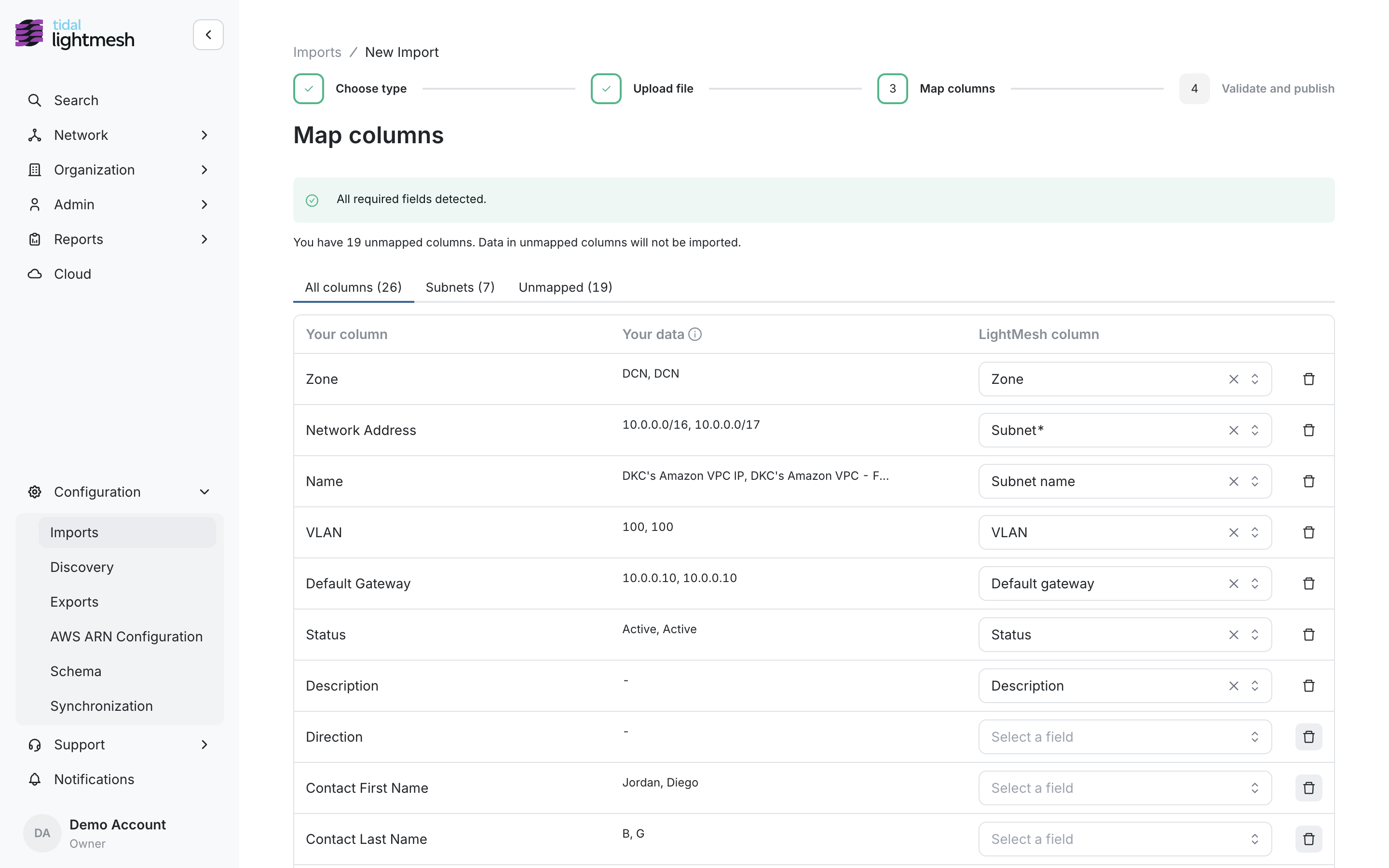Delete the Default Gateway row
1389x868 pixels.
[1308, 583]
